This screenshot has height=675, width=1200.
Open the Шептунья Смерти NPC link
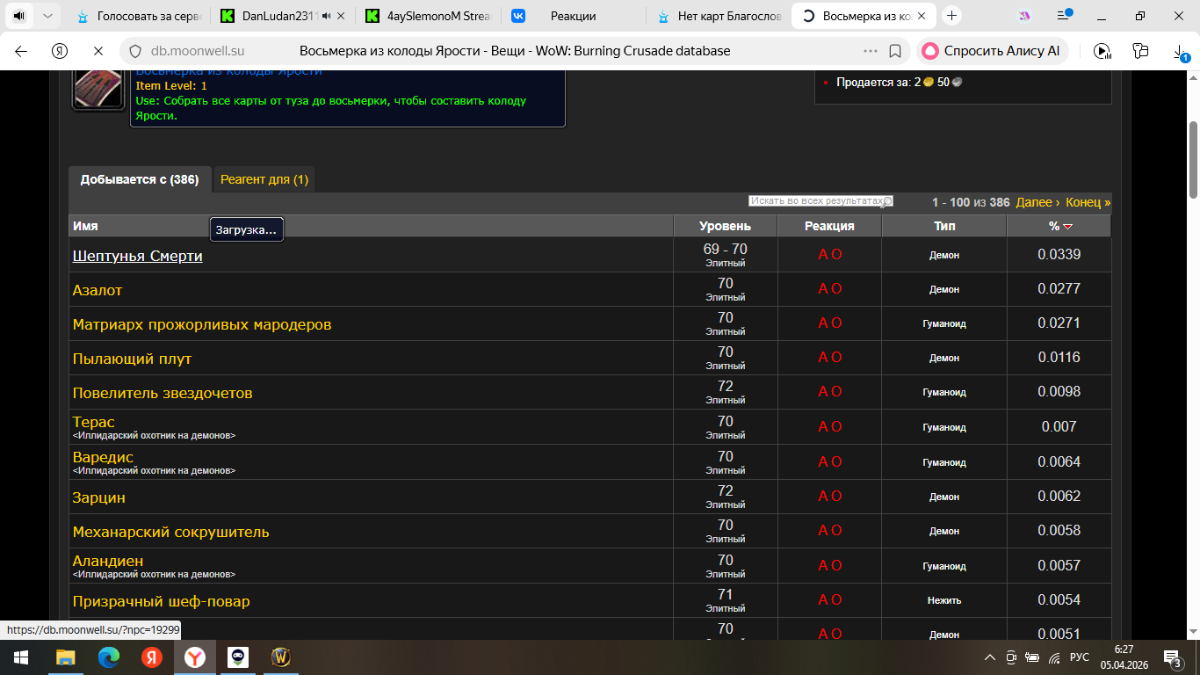pyautogui.click(x=137, y=256)
